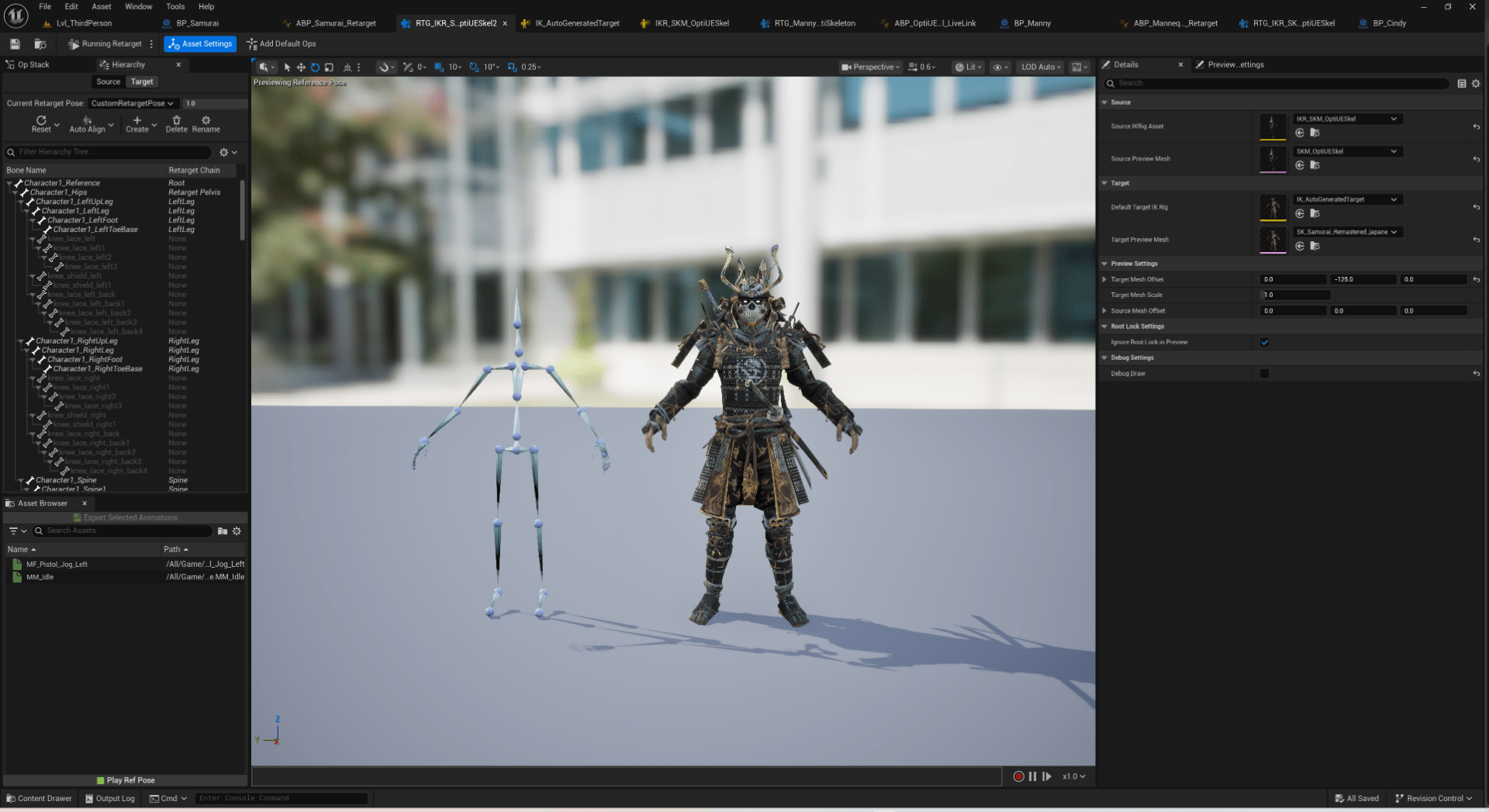The height and width of the screenshot is (812, 1489).
Task: Open the Tools menu
Action: [175, 6]
